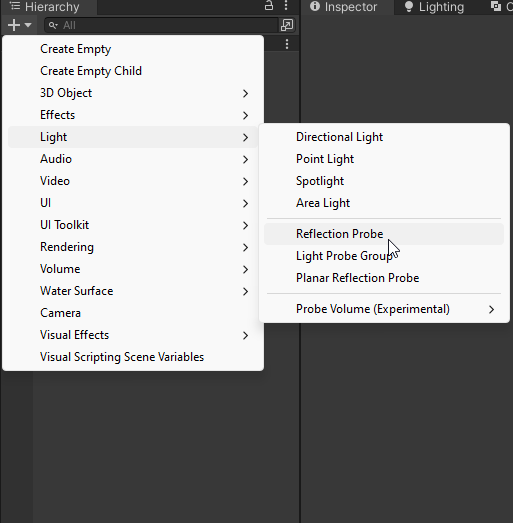Expand the Effects submenu
Viewport: 513px width, 523px height.
click(x=133, y=115)
